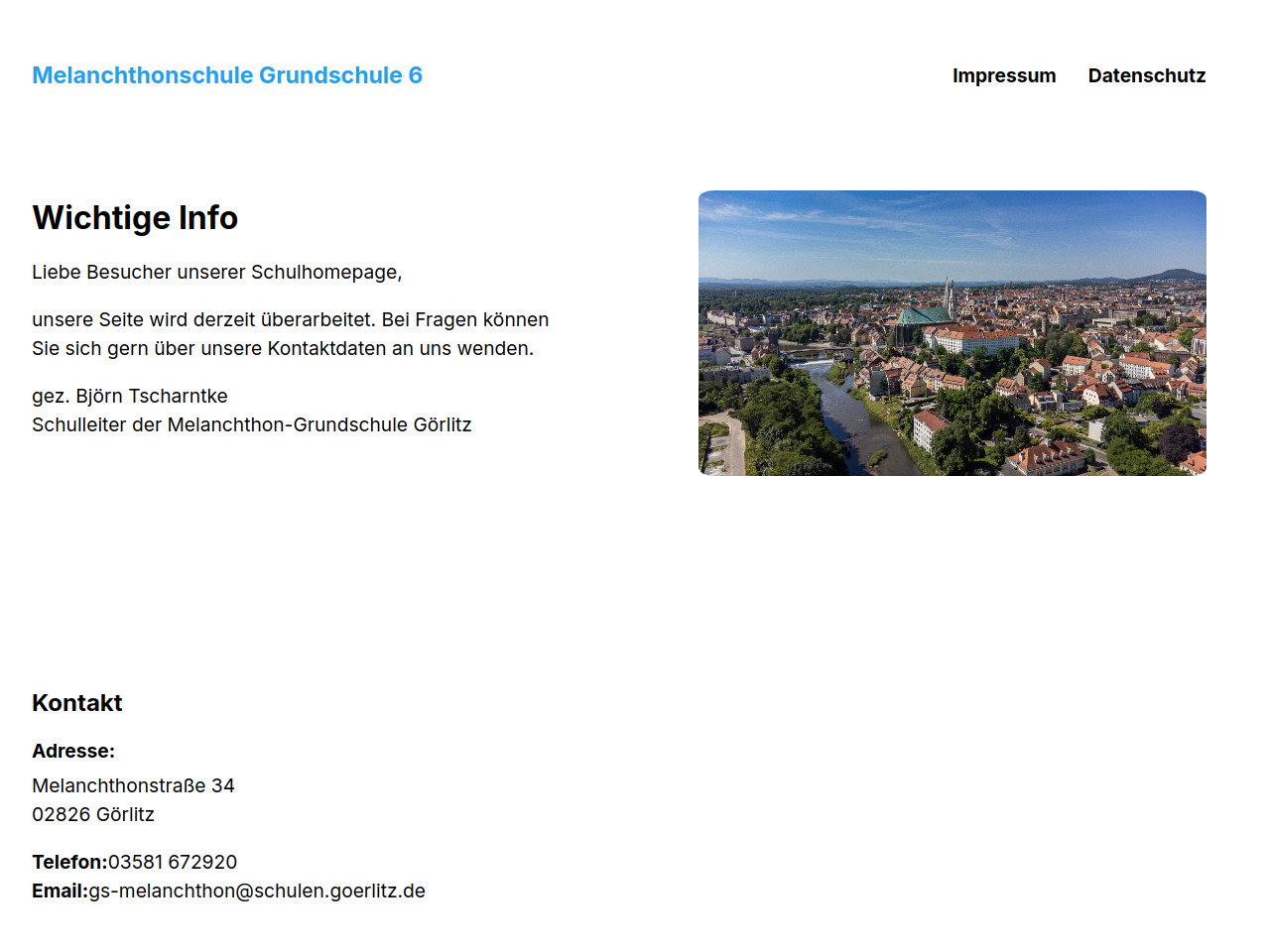Viewport: 1270px width, 952px height.
Task: Click the Kontakt heading
Action: (x=77, y=703)
